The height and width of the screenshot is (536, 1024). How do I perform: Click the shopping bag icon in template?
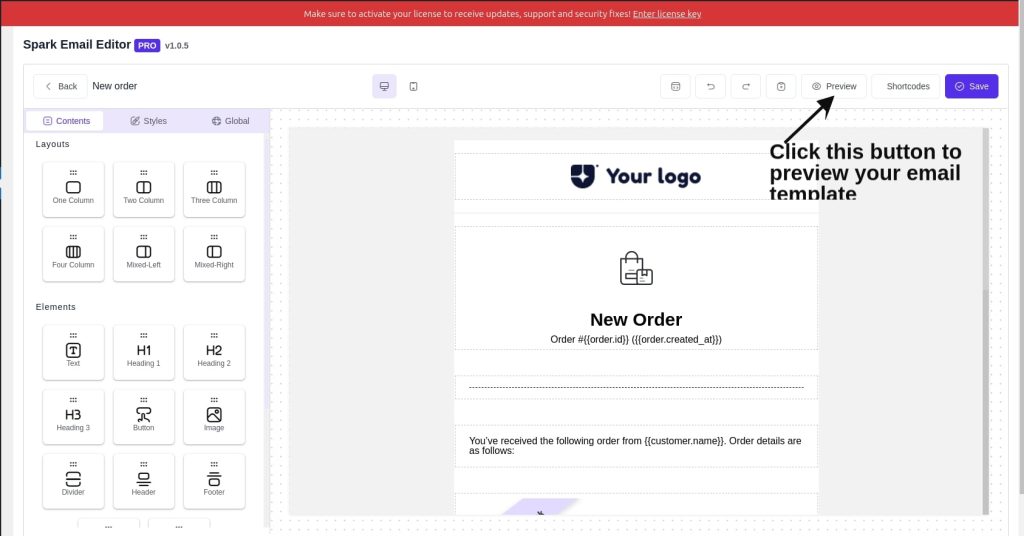tap(636, 268)
